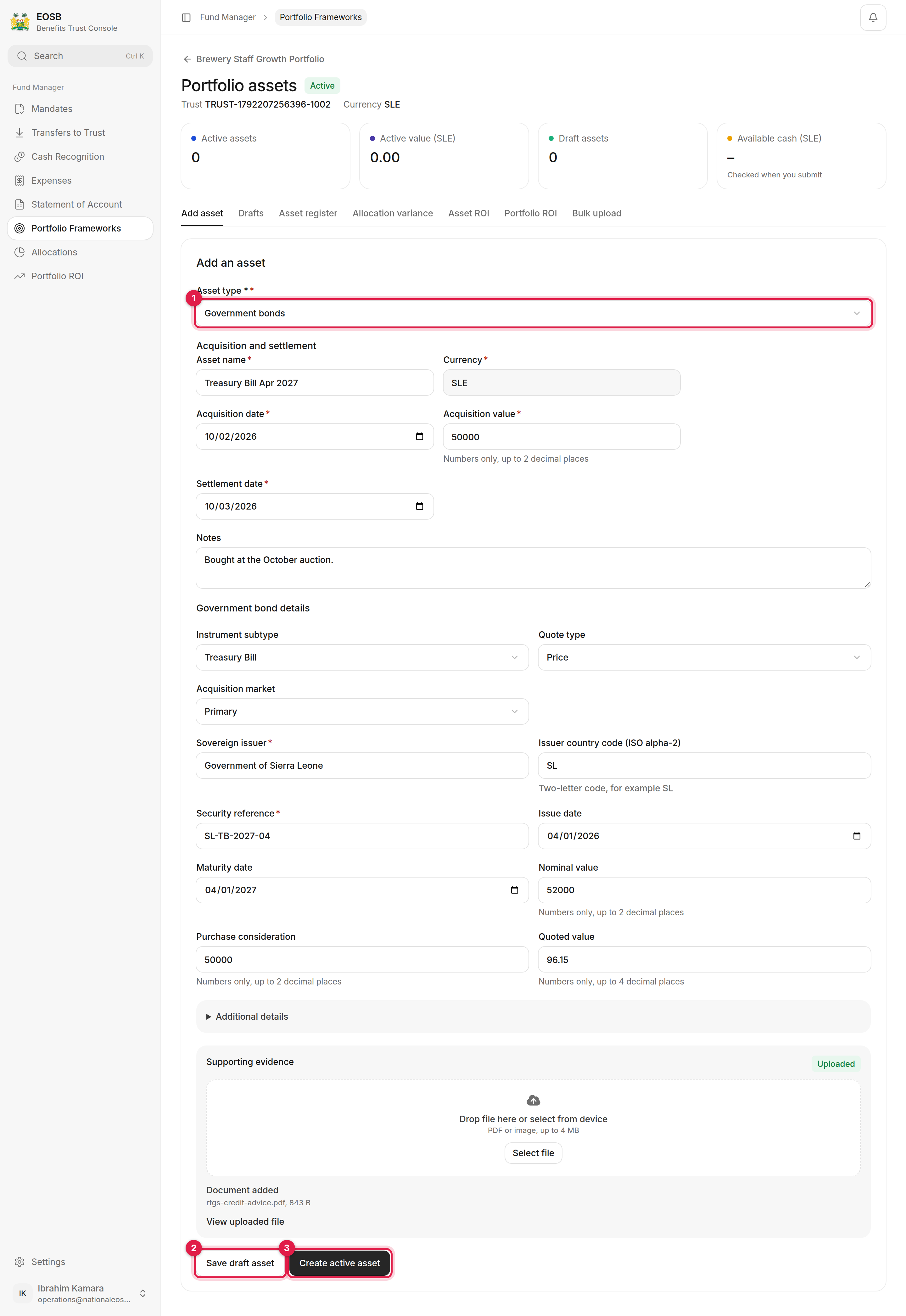906x1316 pixels.
Task: Click the Notes text area
Action: [533, 567]
